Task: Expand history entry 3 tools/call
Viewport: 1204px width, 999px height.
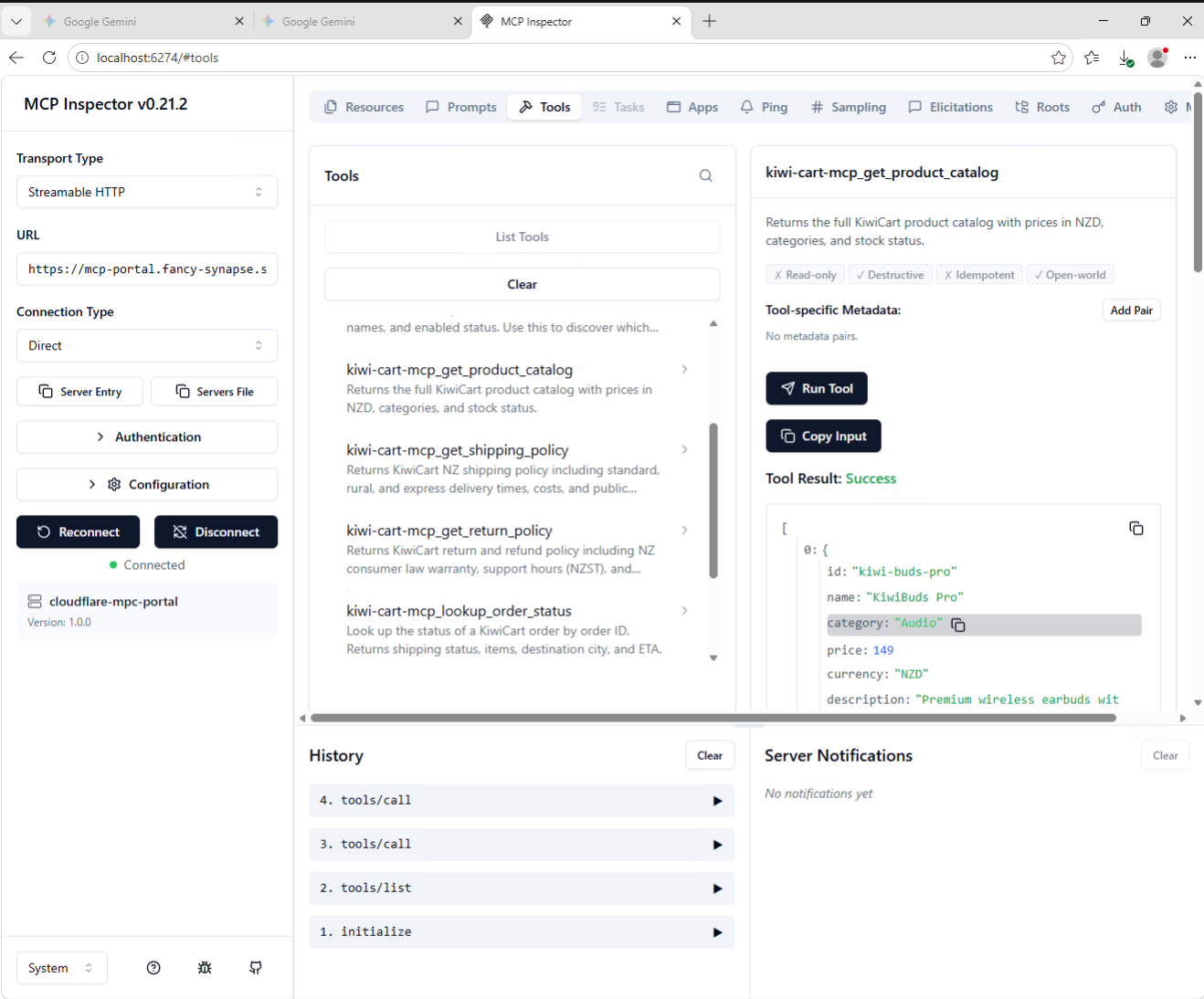Action: click(x=522, y=845)
